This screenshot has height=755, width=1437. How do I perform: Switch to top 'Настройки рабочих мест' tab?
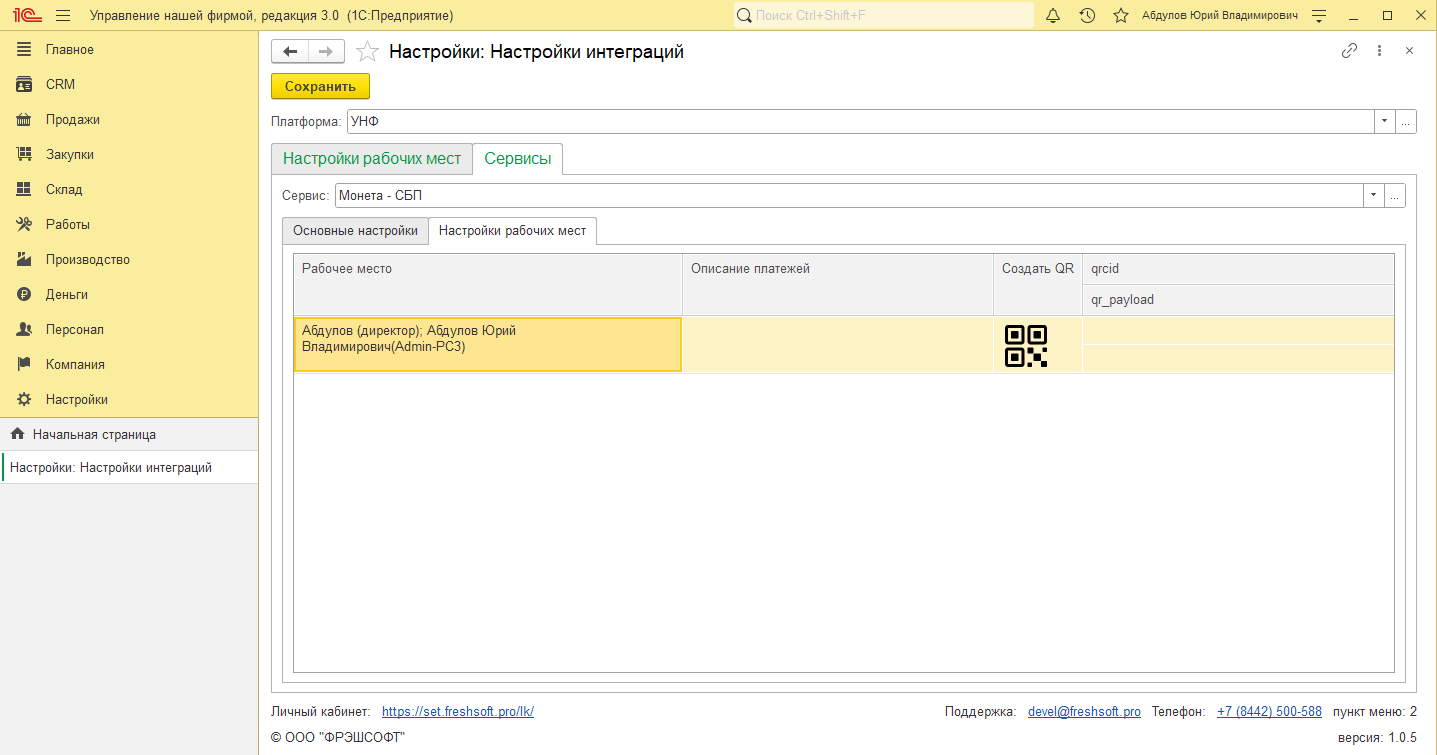(372, 159)
